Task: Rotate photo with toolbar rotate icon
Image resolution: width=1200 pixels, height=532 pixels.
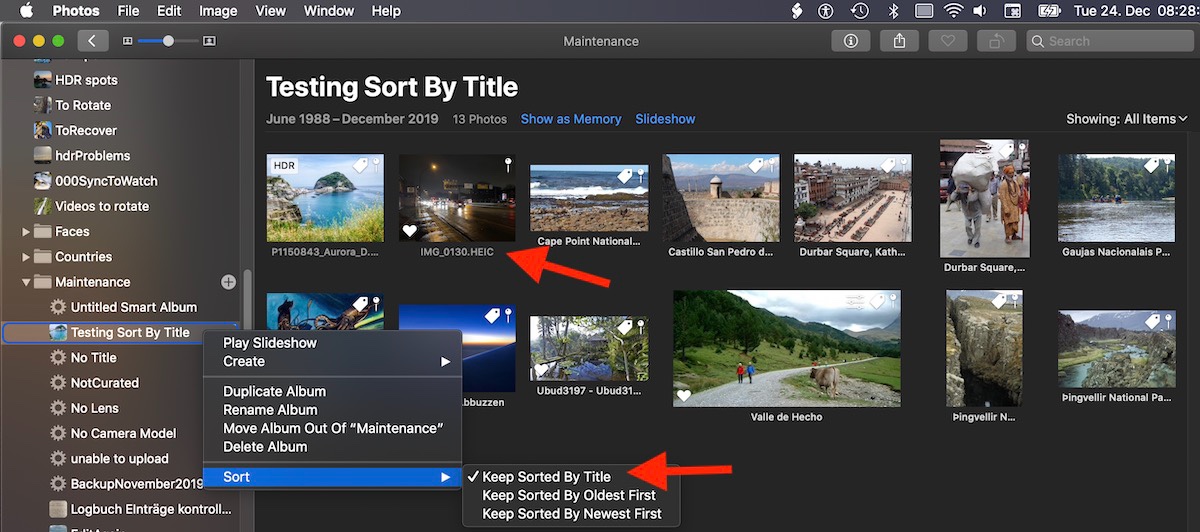Action: [x=996, y=41]
